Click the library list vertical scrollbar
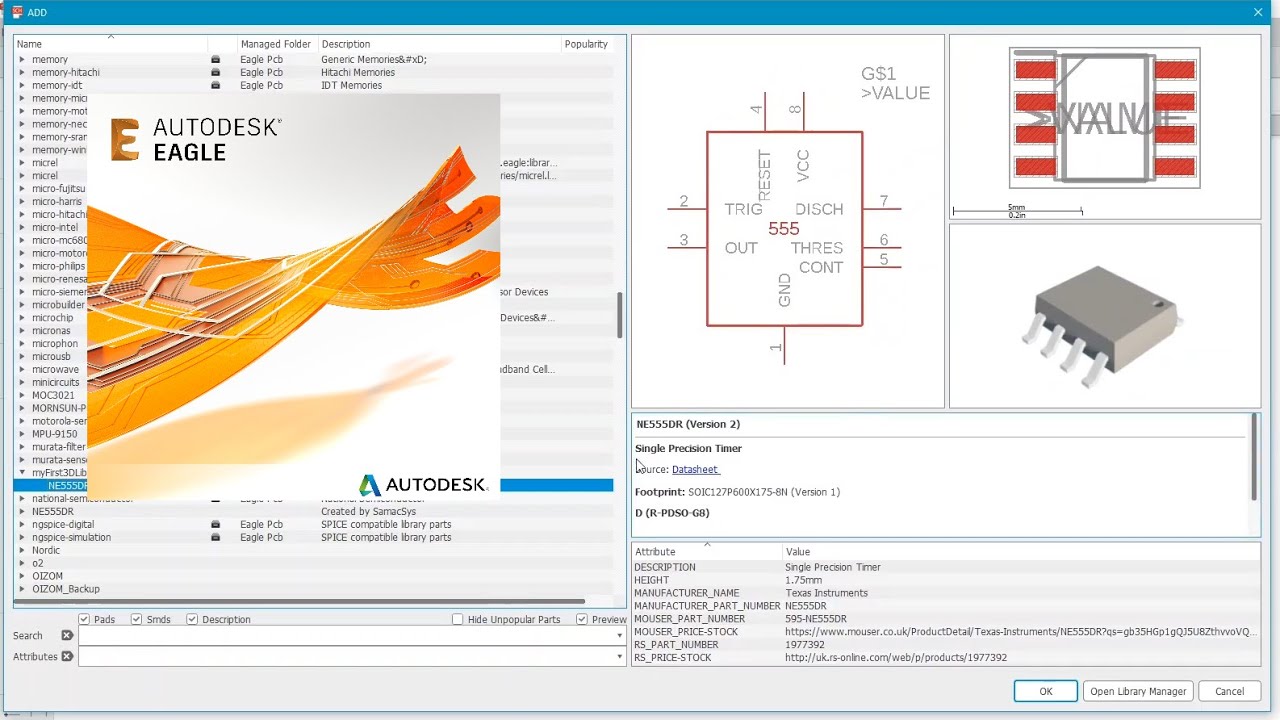The width and height of the screenshot is (1280, 720). [x=619, y=316]
